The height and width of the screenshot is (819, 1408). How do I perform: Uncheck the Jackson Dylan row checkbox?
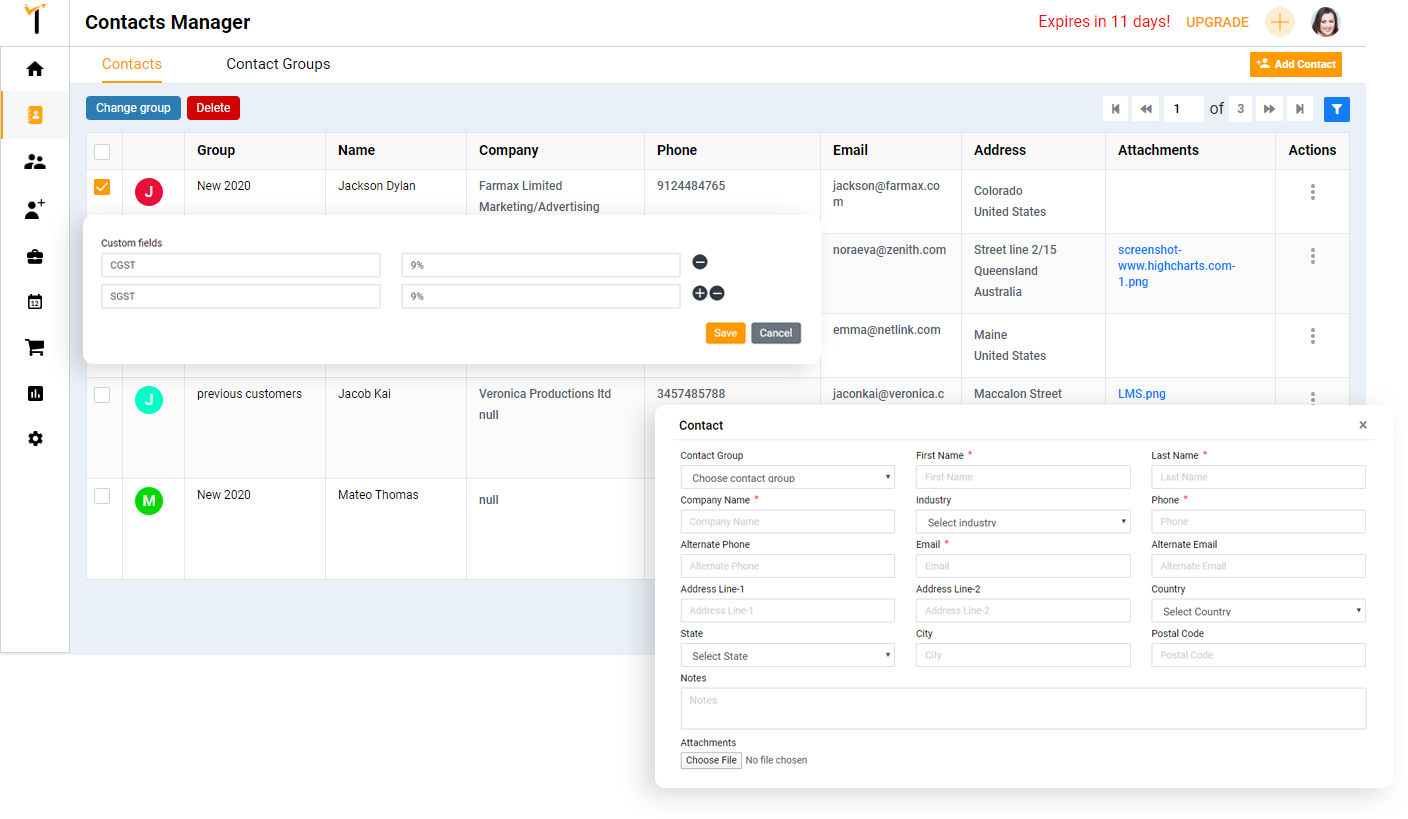point(102,187)
